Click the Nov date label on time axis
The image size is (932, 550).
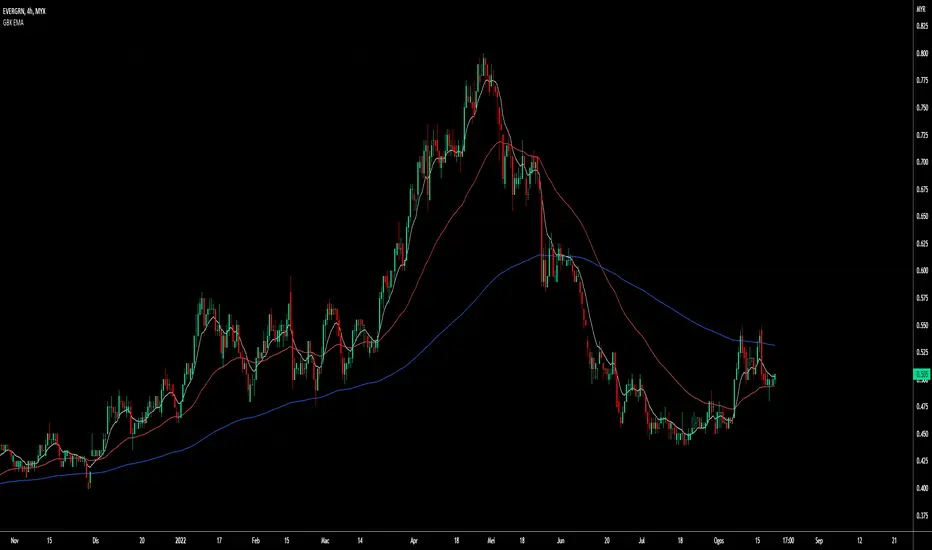click(15, 540)
